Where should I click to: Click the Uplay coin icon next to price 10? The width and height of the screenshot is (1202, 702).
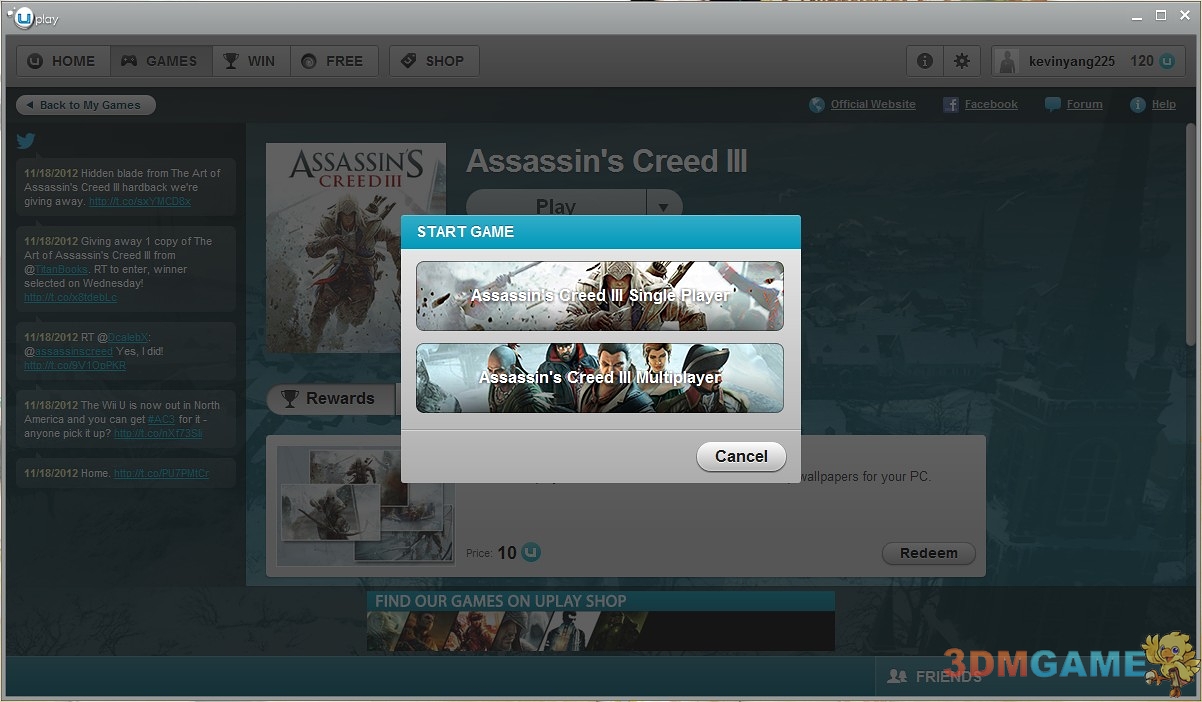531,552
